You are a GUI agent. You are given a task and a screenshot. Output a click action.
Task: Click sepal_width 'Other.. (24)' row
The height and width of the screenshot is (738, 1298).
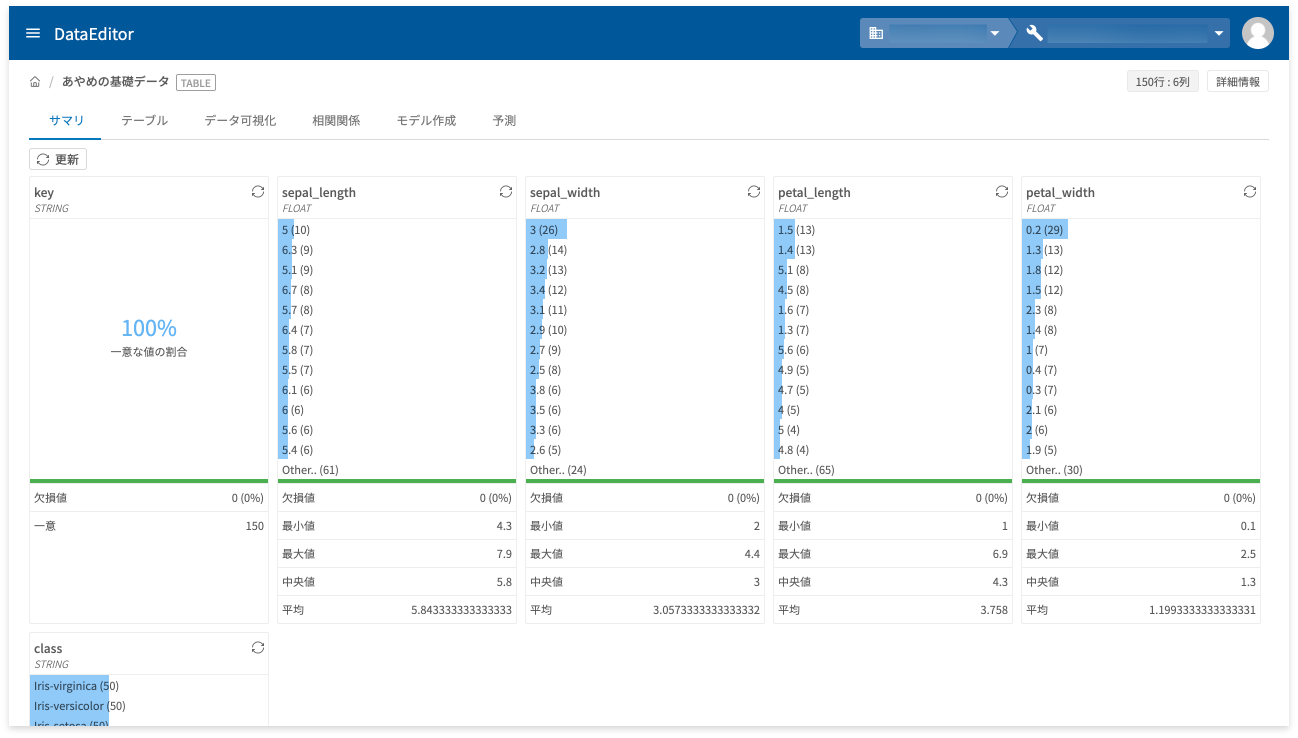tap(644, 470)
